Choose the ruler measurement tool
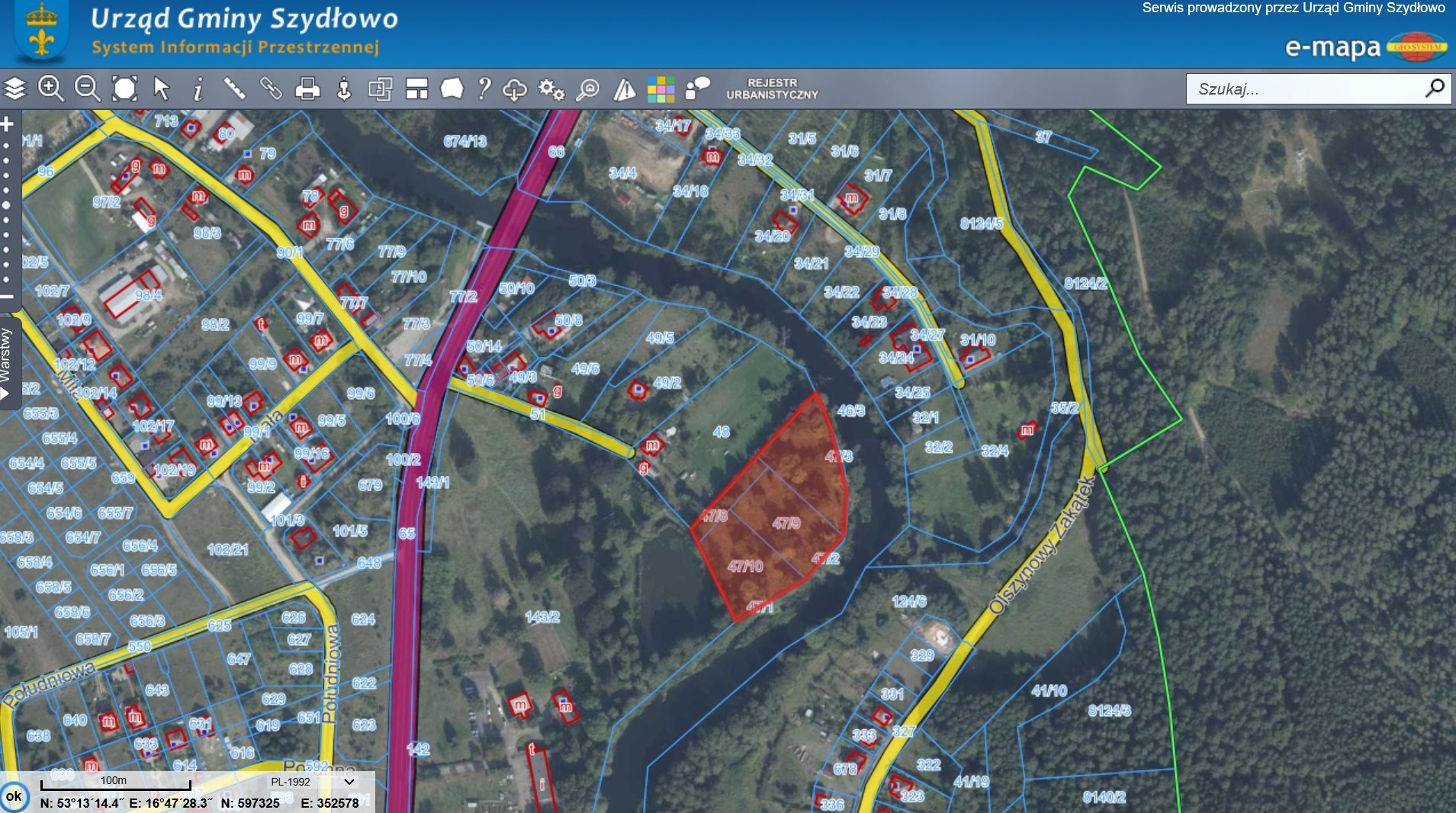The width and height of the screenshot is (1456, 813). point(234,89)
